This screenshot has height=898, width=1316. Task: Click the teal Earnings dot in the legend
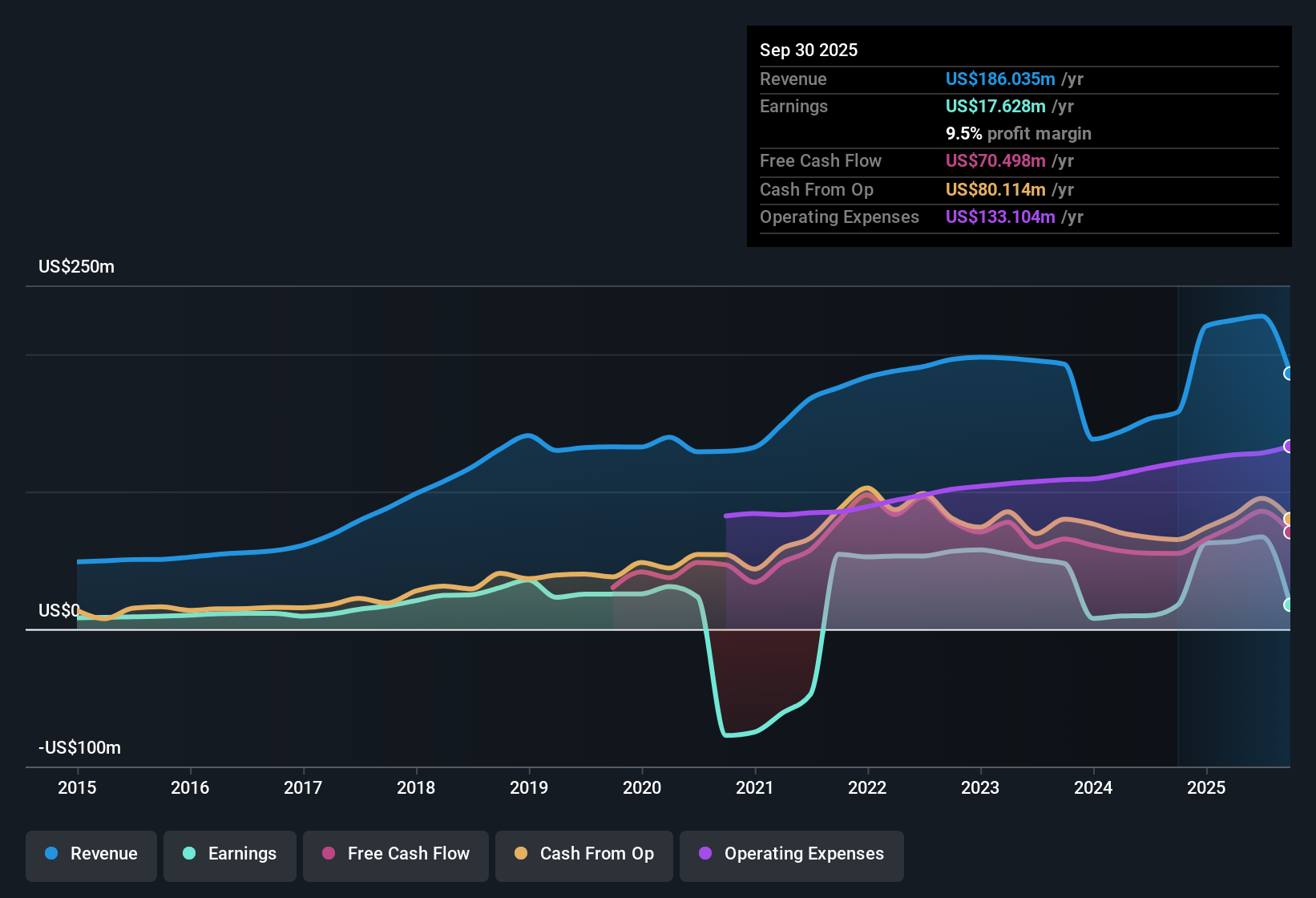[x=189, y=854]
